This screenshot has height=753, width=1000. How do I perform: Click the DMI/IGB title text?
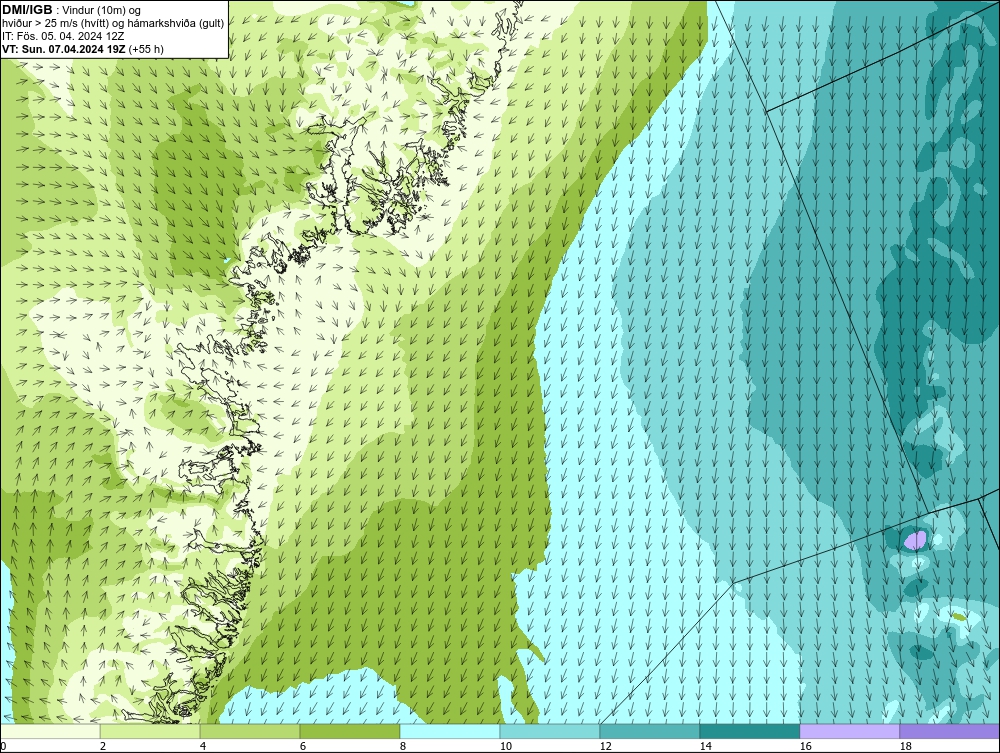(27, 10)
